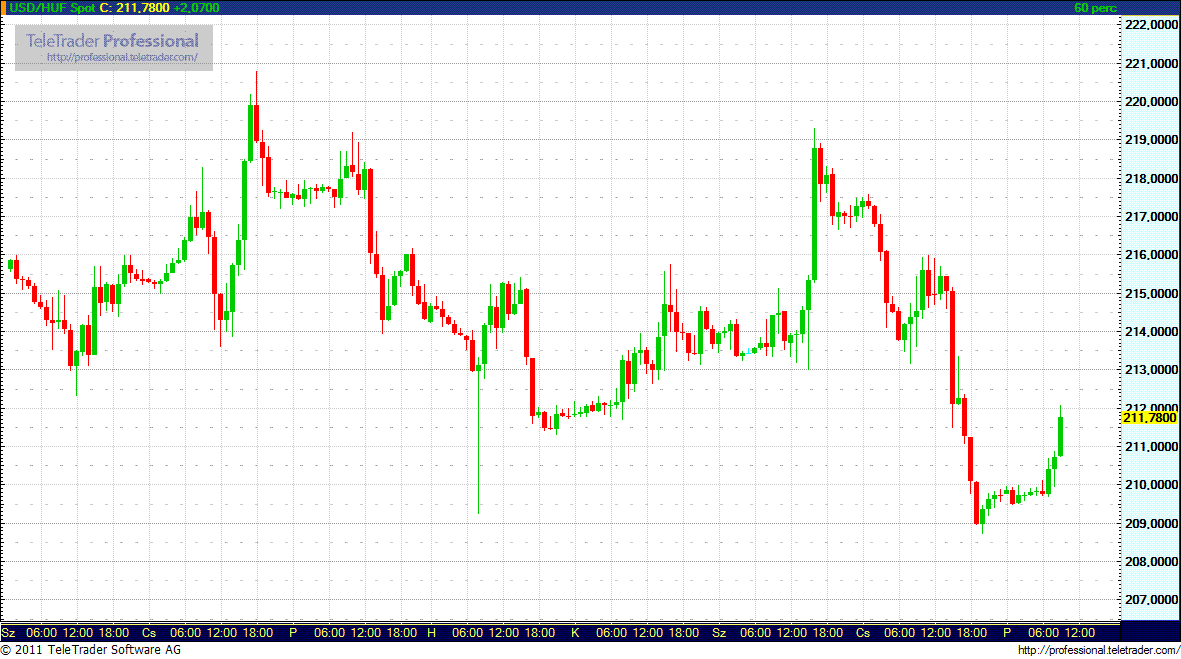
Task: Click the lowest red candle near 209
Action: (976, 503)
